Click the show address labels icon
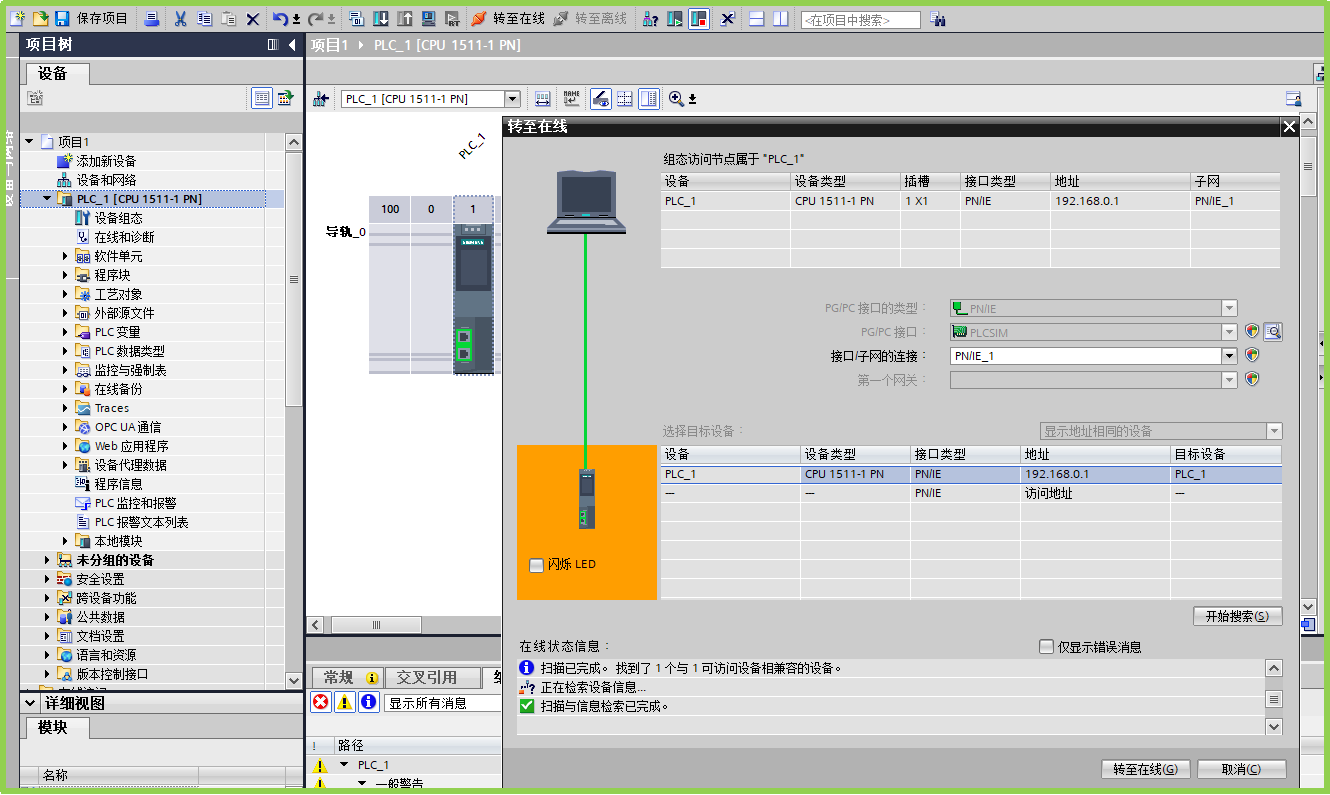 tap(542, 99)
